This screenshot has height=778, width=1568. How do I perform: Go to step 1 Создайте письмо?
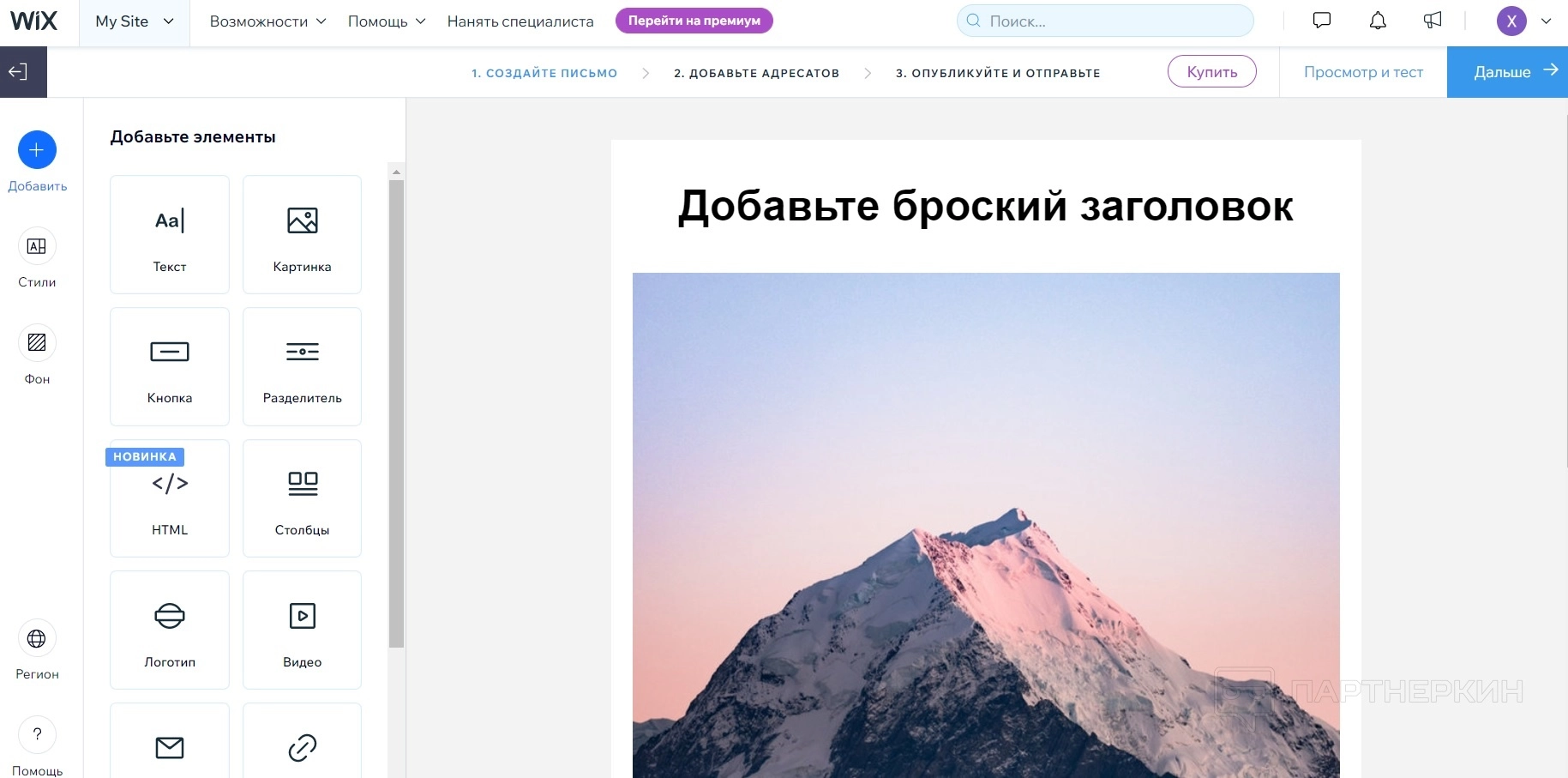tap(544, 73)
